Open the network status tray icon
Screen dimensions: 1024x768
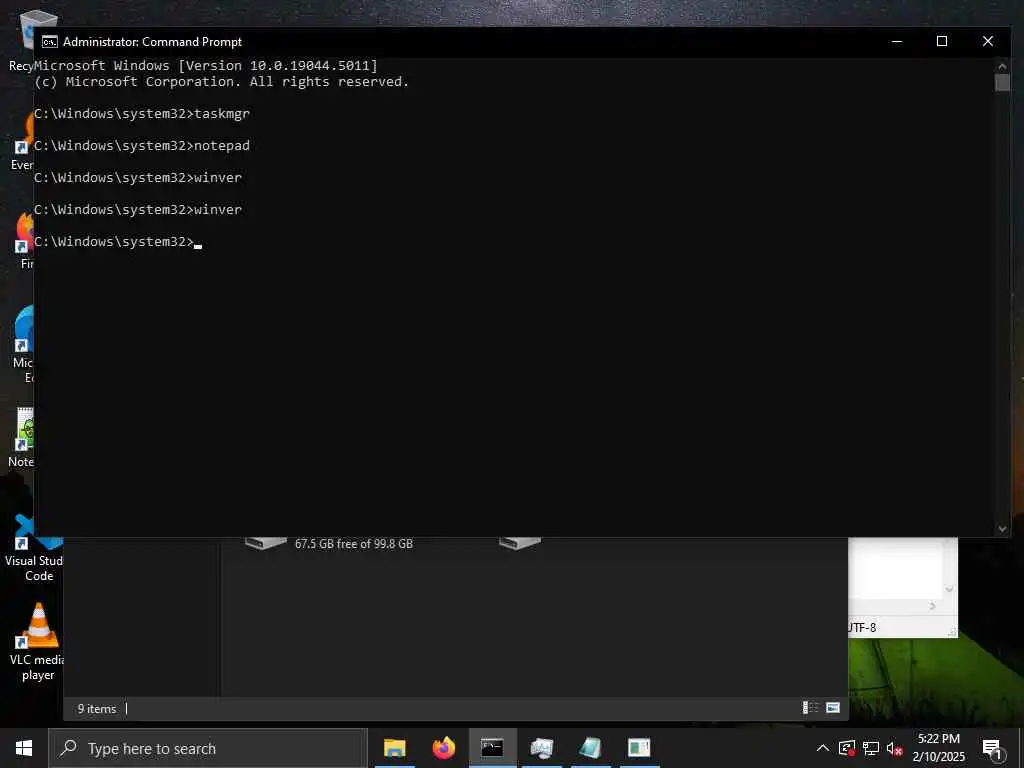click(x=871, y=748)
